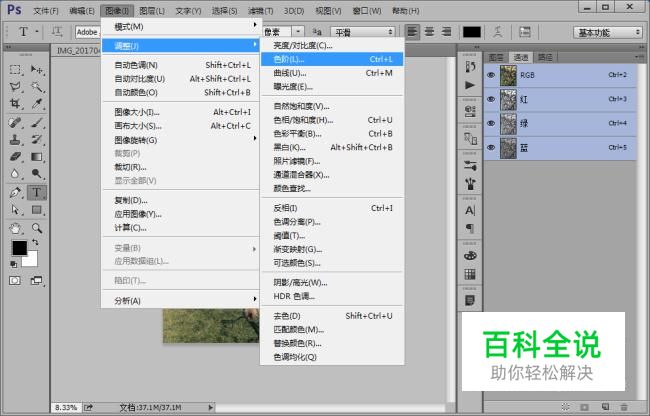
Task: Center text alignment
Action: pyautogui.click(x=429, y=32)
